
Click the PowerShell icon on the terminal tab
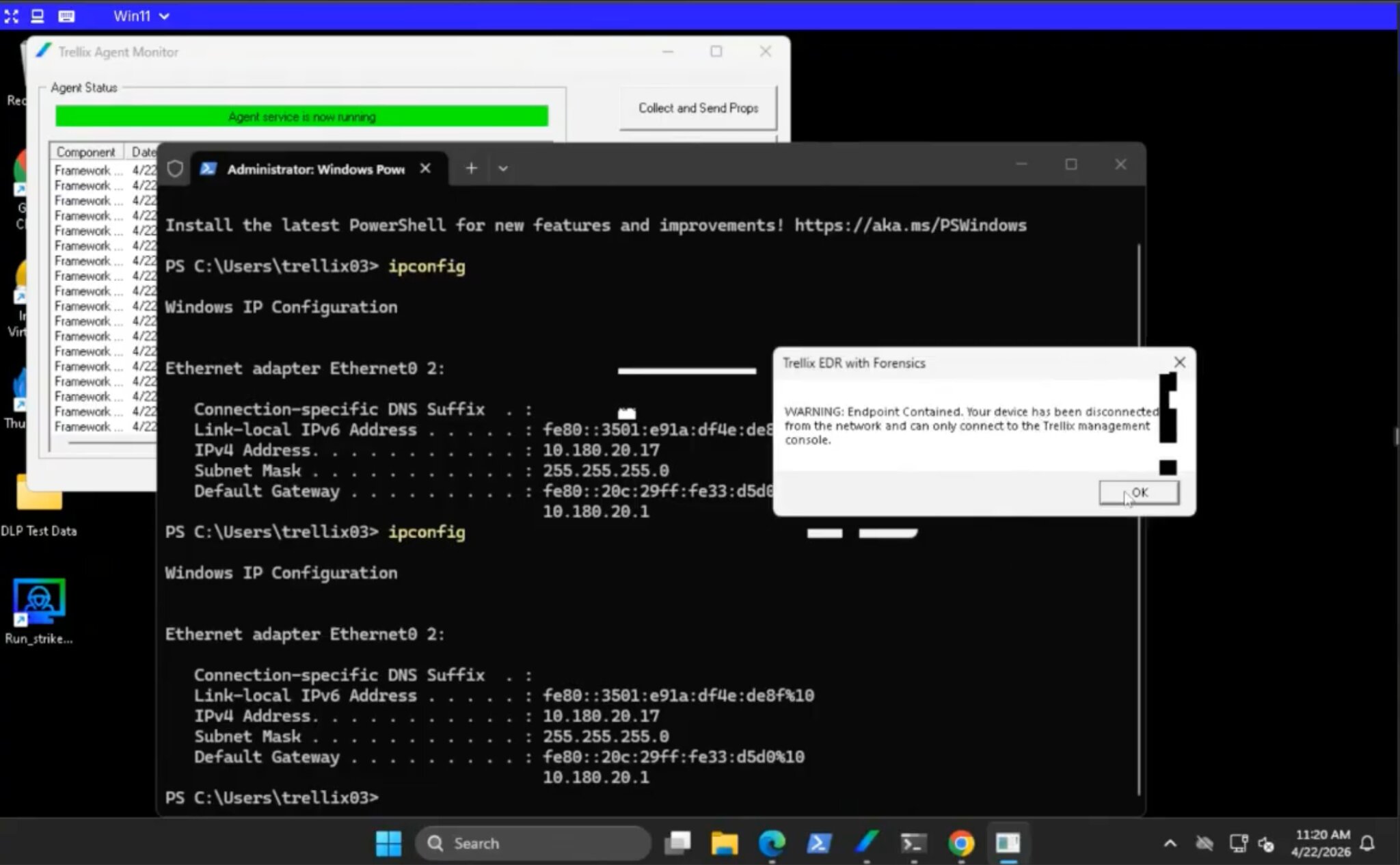click(x=208, y=169)
